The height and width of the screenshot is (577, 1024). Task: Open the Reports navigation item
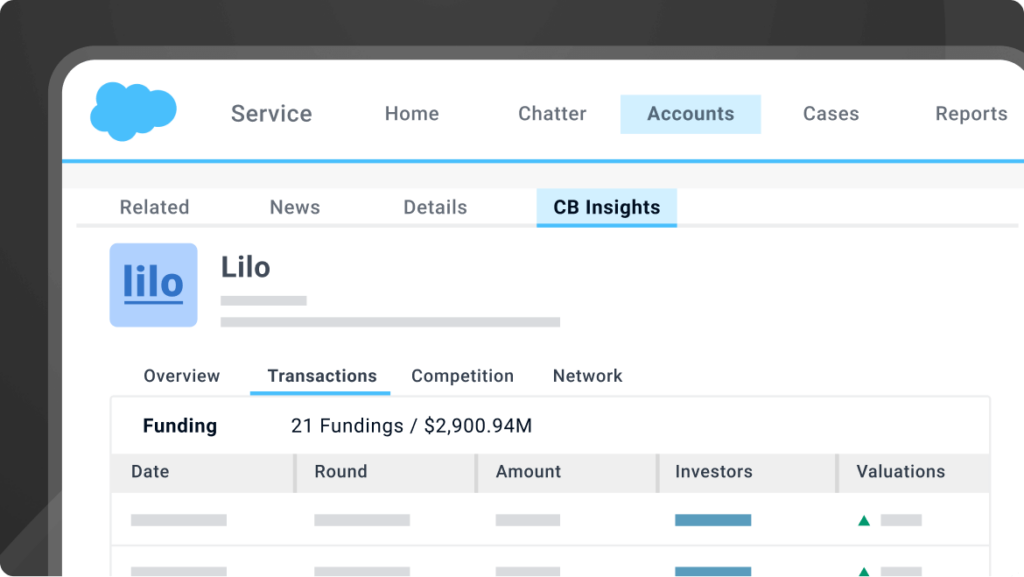[x=971, y=114]
